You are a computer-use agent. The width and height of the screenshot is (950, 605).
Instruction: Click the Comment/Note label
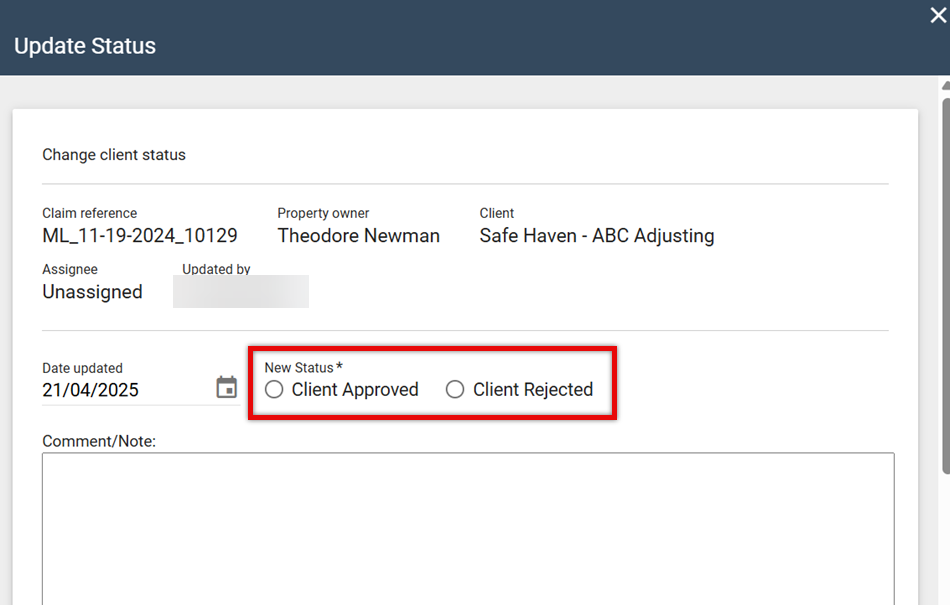pos(99,441)
